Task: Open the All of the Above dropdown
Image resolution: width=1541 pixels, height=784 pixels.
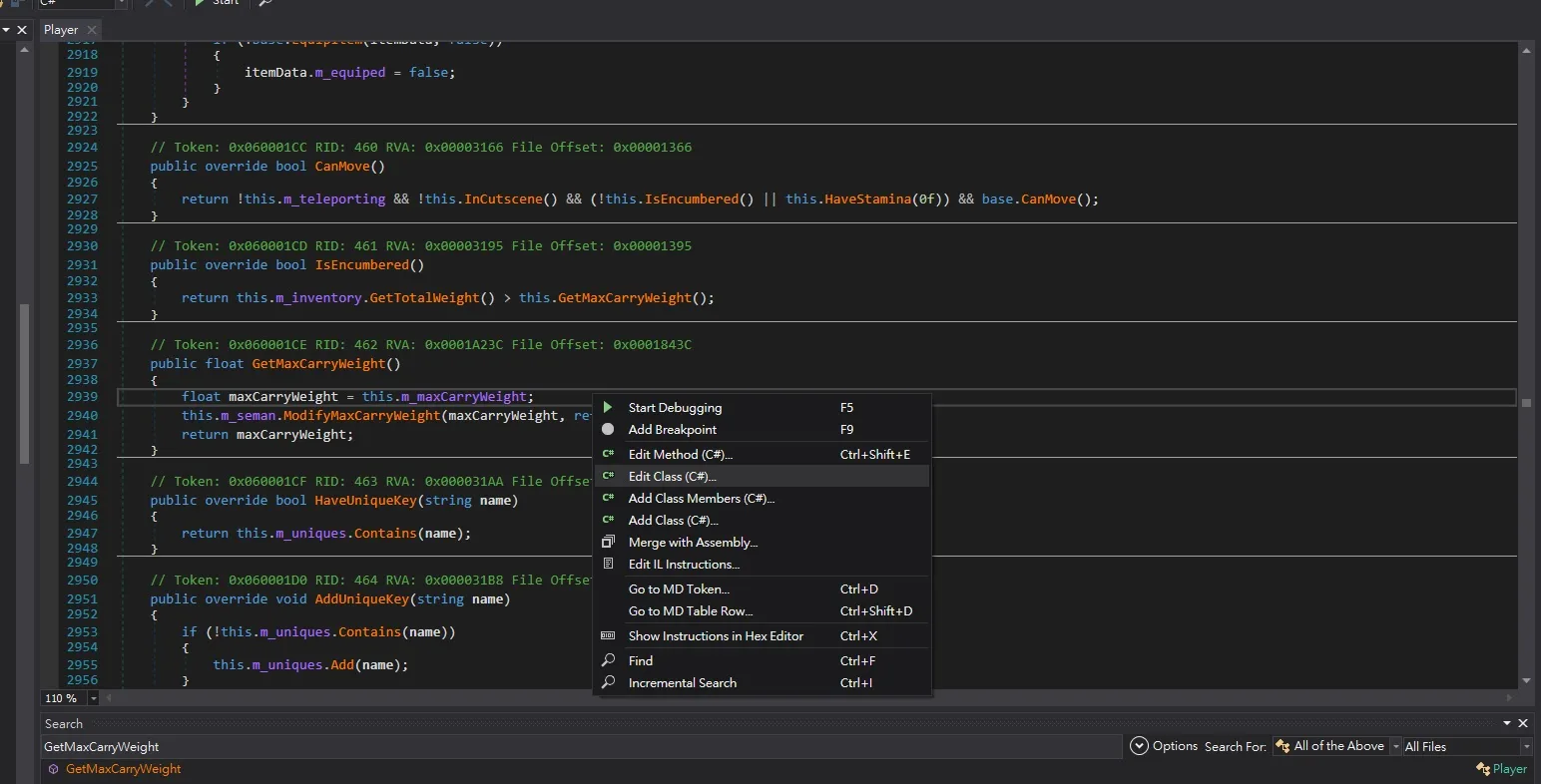Action: click(x=1337, y=746)
